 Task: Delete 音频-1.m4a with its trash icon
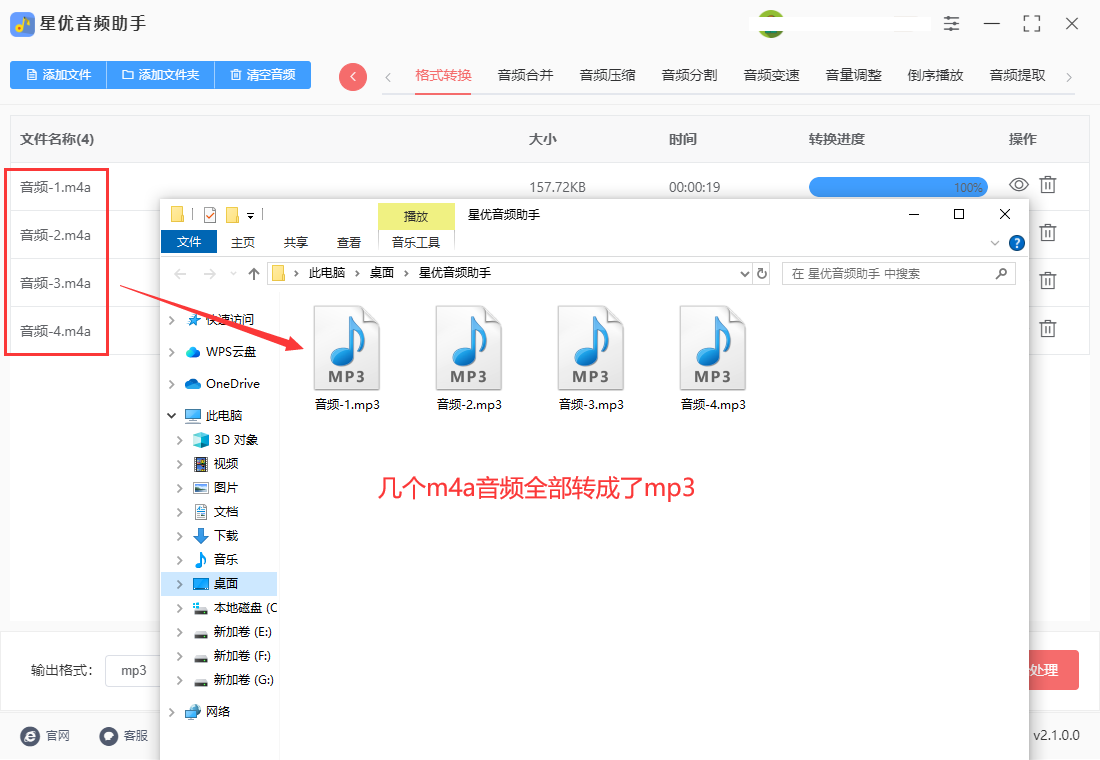click(1047, 185)
